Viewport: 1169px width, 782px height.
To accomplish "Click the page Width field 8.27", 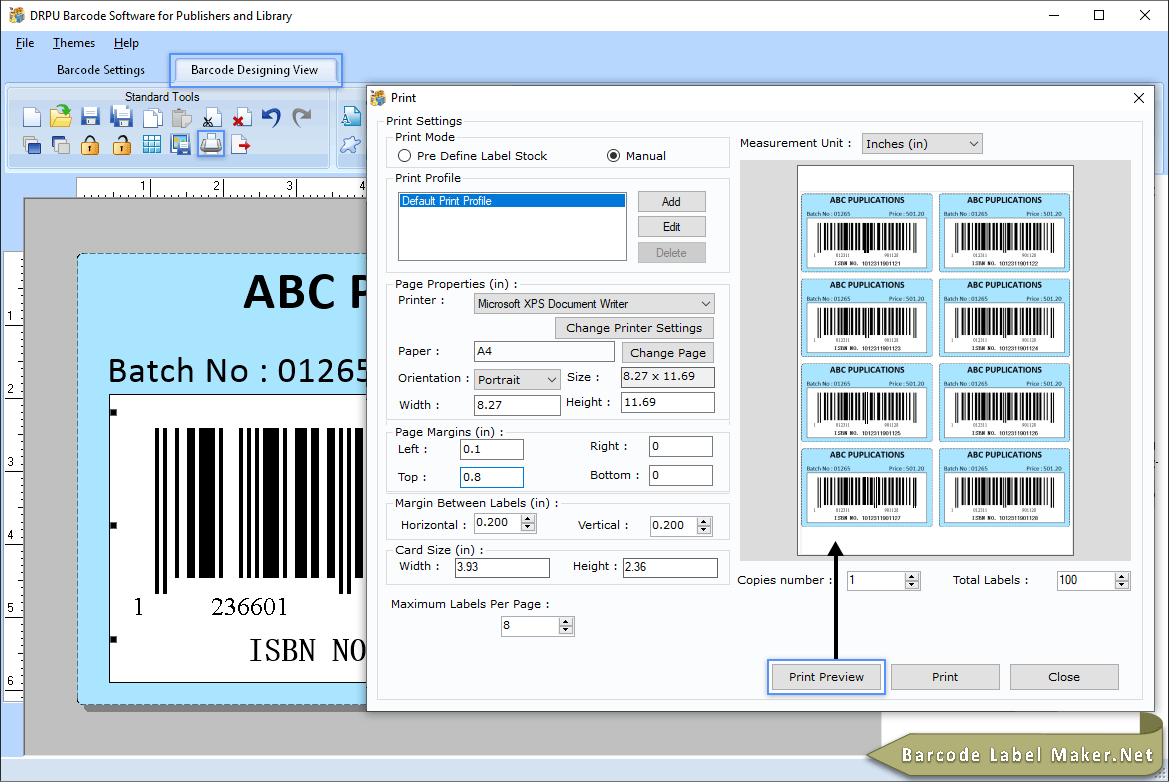I will point(517,405).
